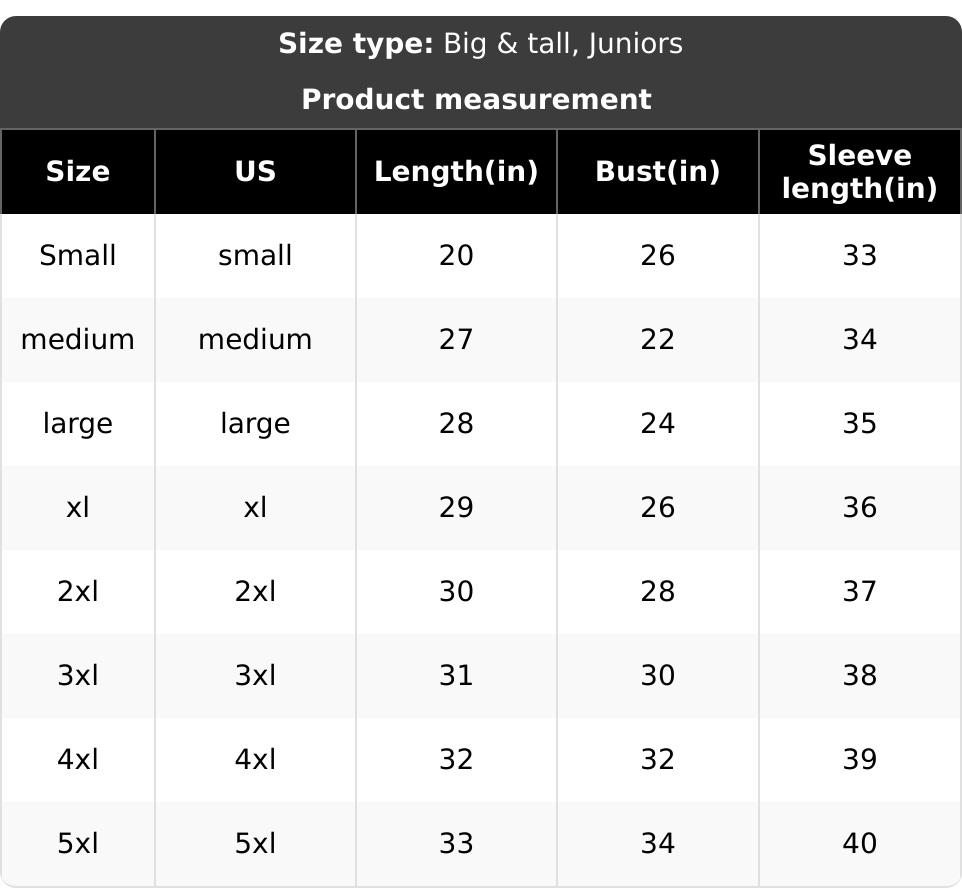Select 2xl in the US column

(x=255, y=592)
